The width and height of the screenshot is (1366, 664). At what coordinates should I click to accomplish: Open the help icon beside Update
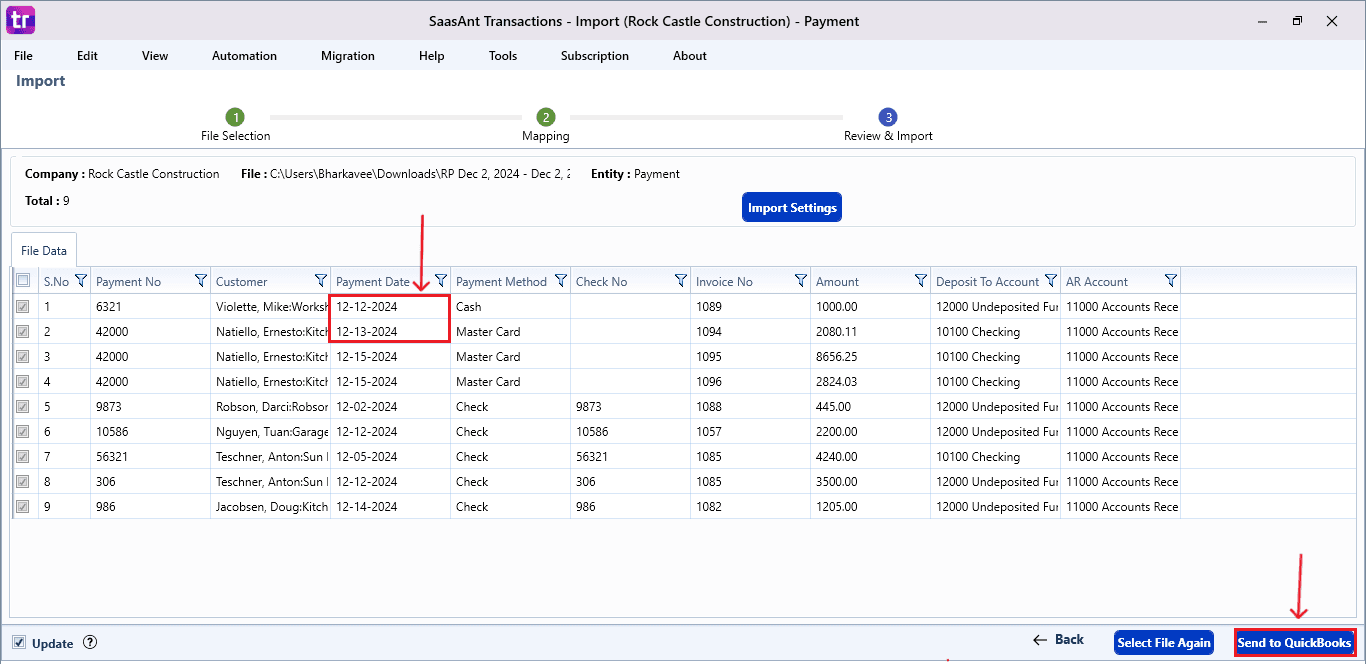point(90,643)
